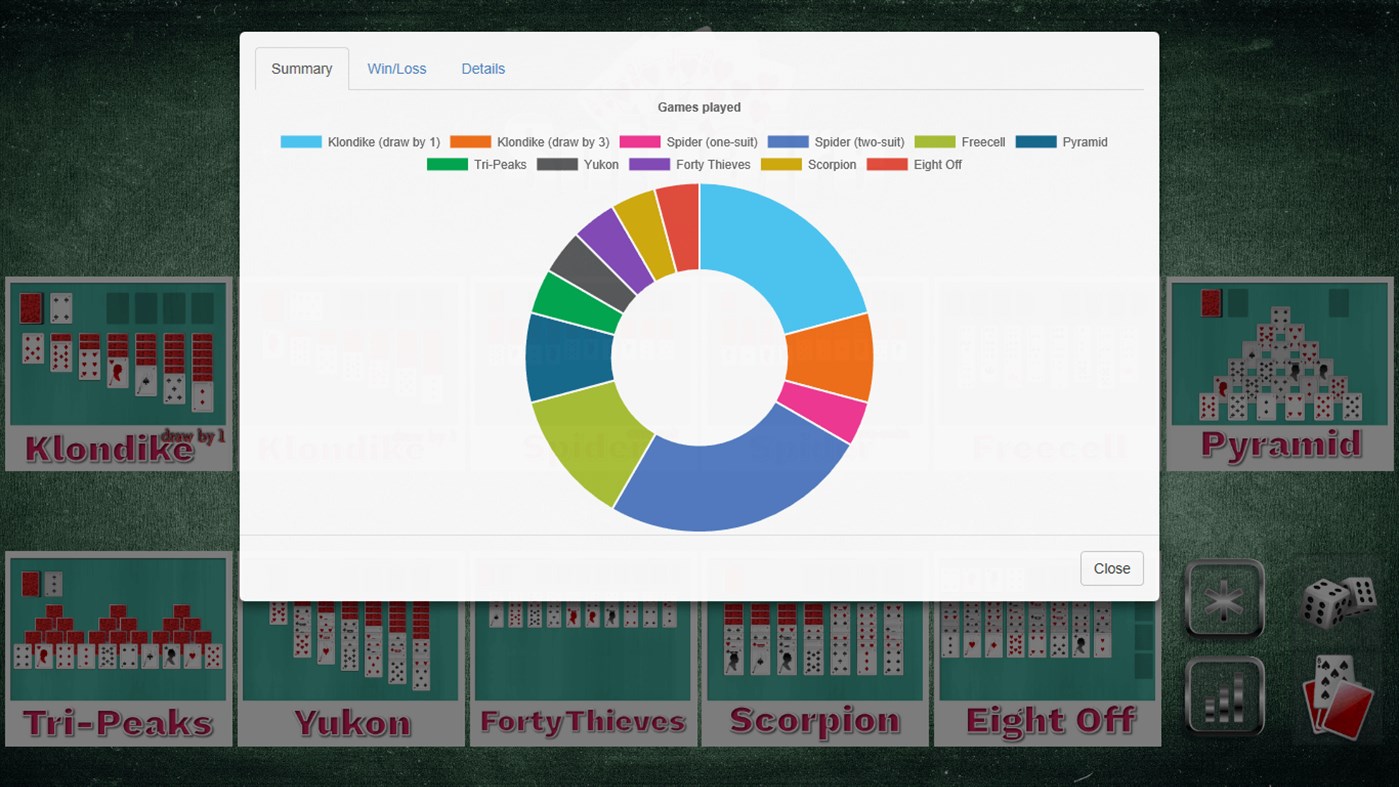Select the Summary tab
1399x787 pixels.
[301, 69]
